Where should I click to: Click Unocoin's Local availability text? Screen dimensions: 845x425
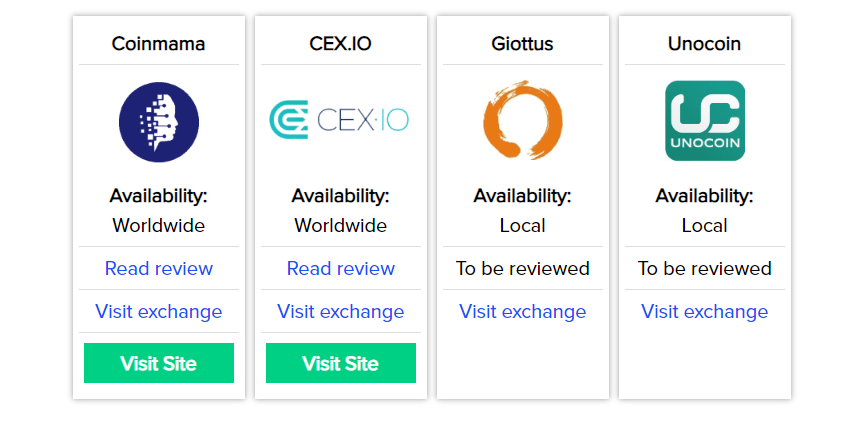tap(704, 225)
